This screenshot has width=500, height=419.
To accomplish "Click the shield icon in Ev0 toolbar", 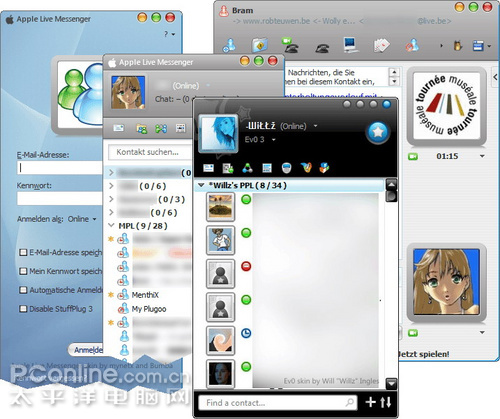I will pos(286,168).
